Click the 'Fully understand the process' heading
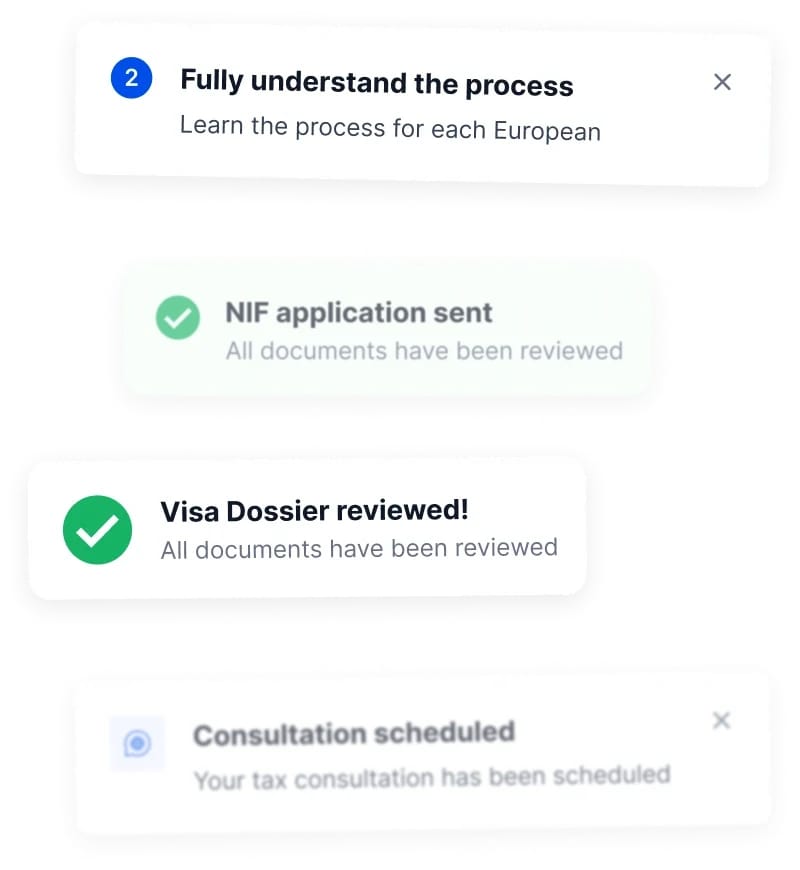 (376, 83)
